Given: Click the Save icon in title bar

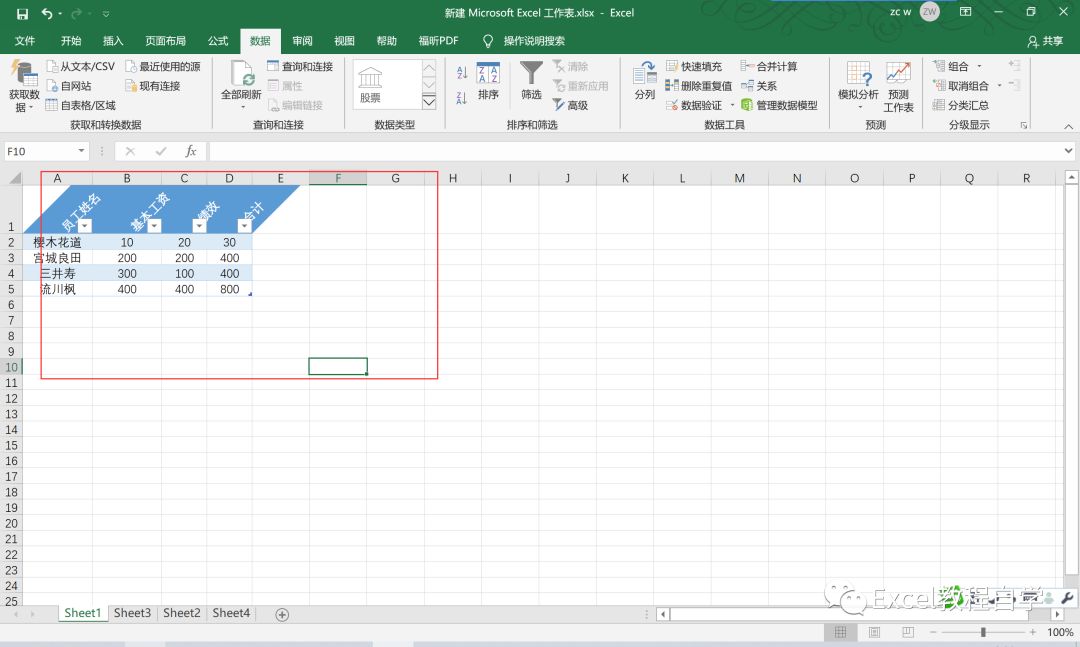Looking at the screenshot, I should click(22, 14).
